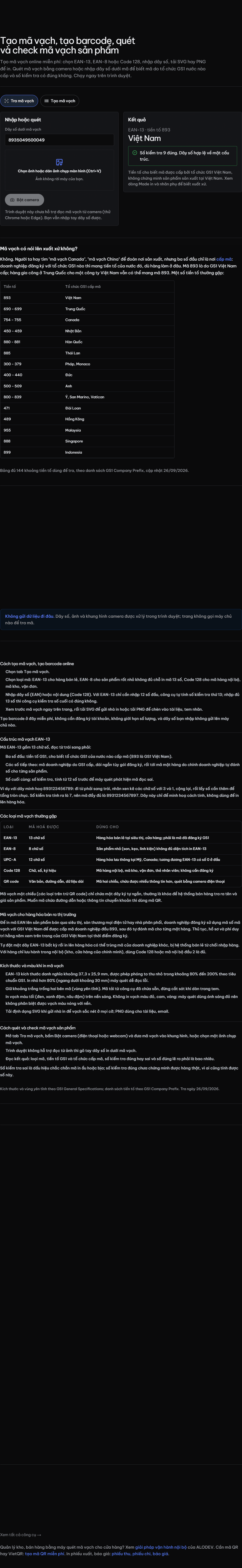Click the green checkmark result icon
Image resolution: width=242 pixels, height=1568 pixels.
(134, 153)
